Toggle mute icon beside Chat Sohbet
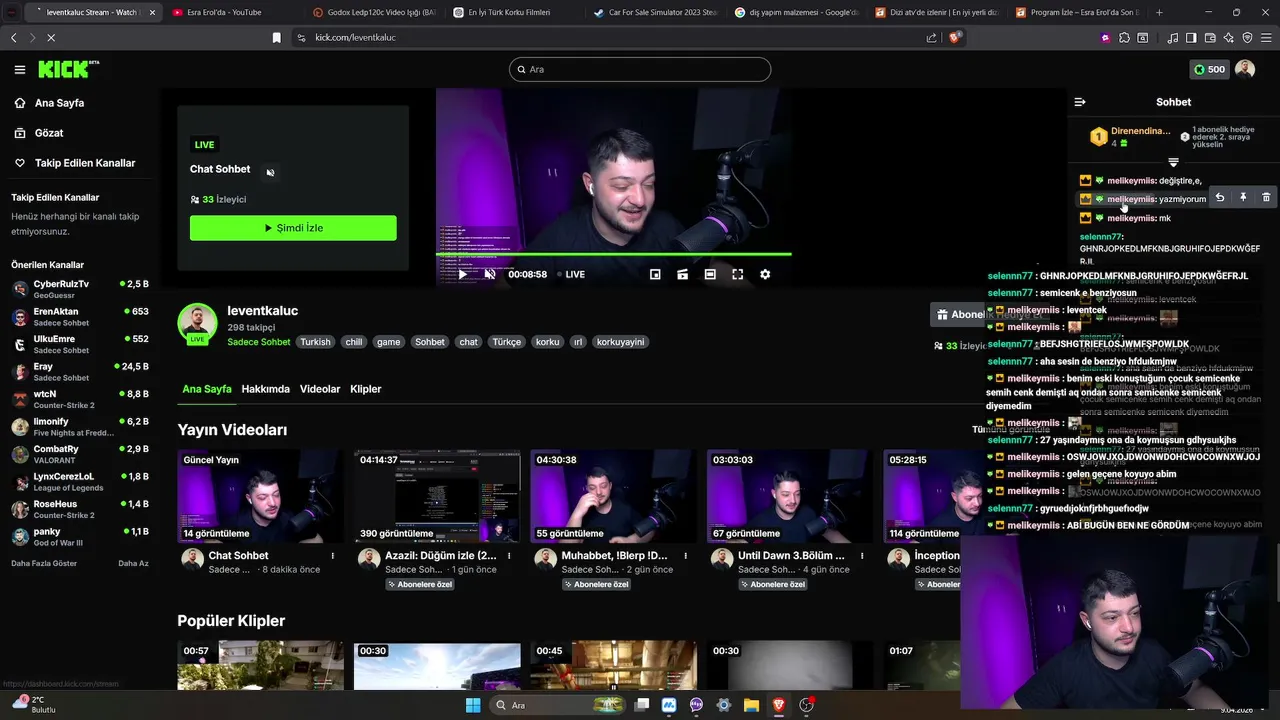Screen dimensions: 1280x720 (x=270, y=172)
